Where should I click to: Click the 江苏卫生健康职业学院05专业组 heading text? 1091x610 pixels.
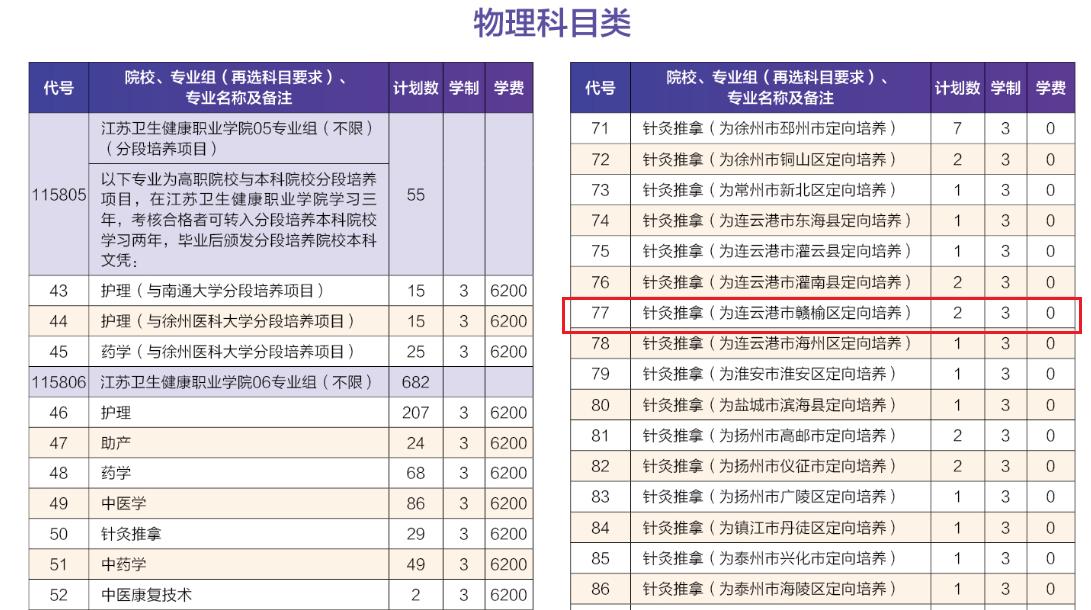237,129
